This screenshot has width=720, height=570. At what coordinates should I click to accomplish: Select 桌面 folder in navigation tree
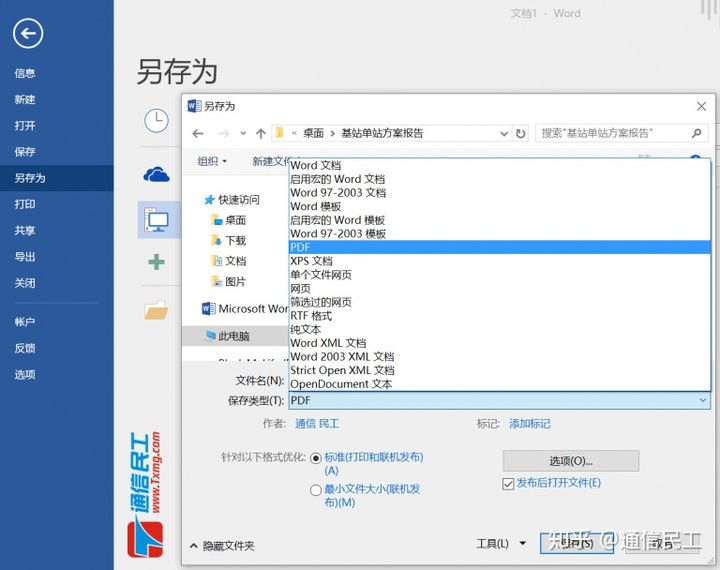tap(229, 220)
